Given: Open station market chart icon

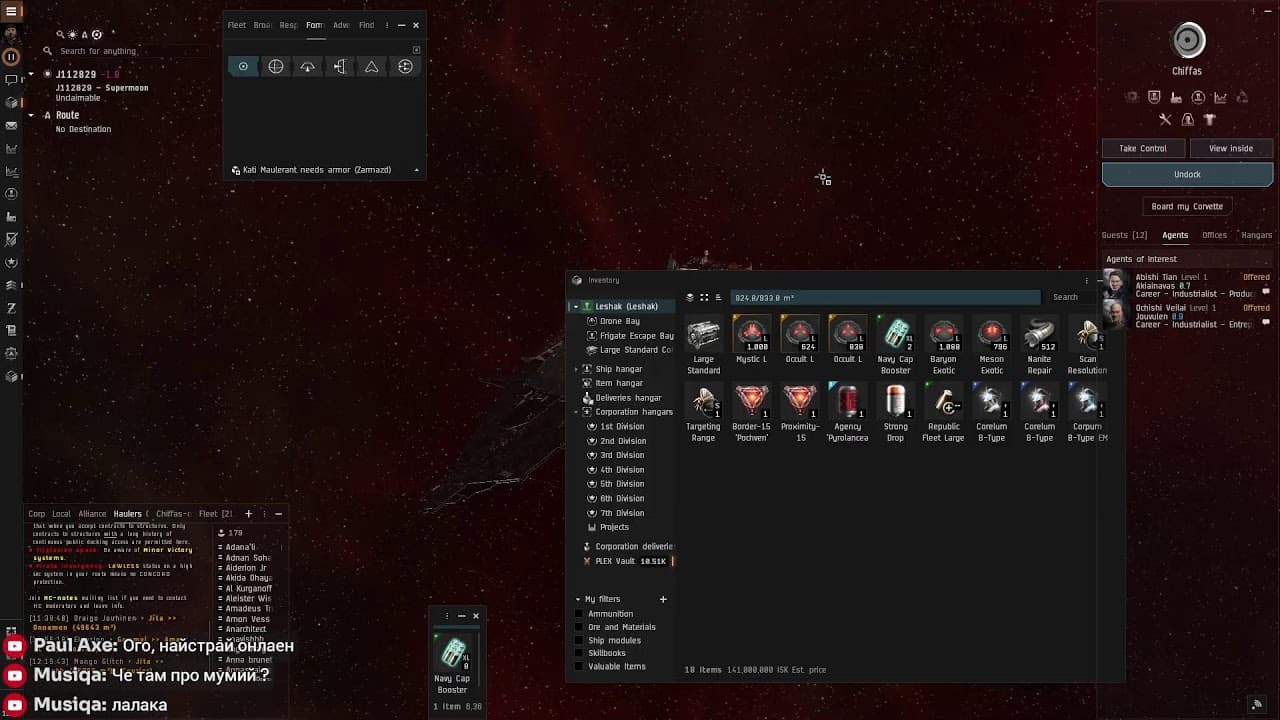Looking at the screenshot, I should pos(1220,97).
